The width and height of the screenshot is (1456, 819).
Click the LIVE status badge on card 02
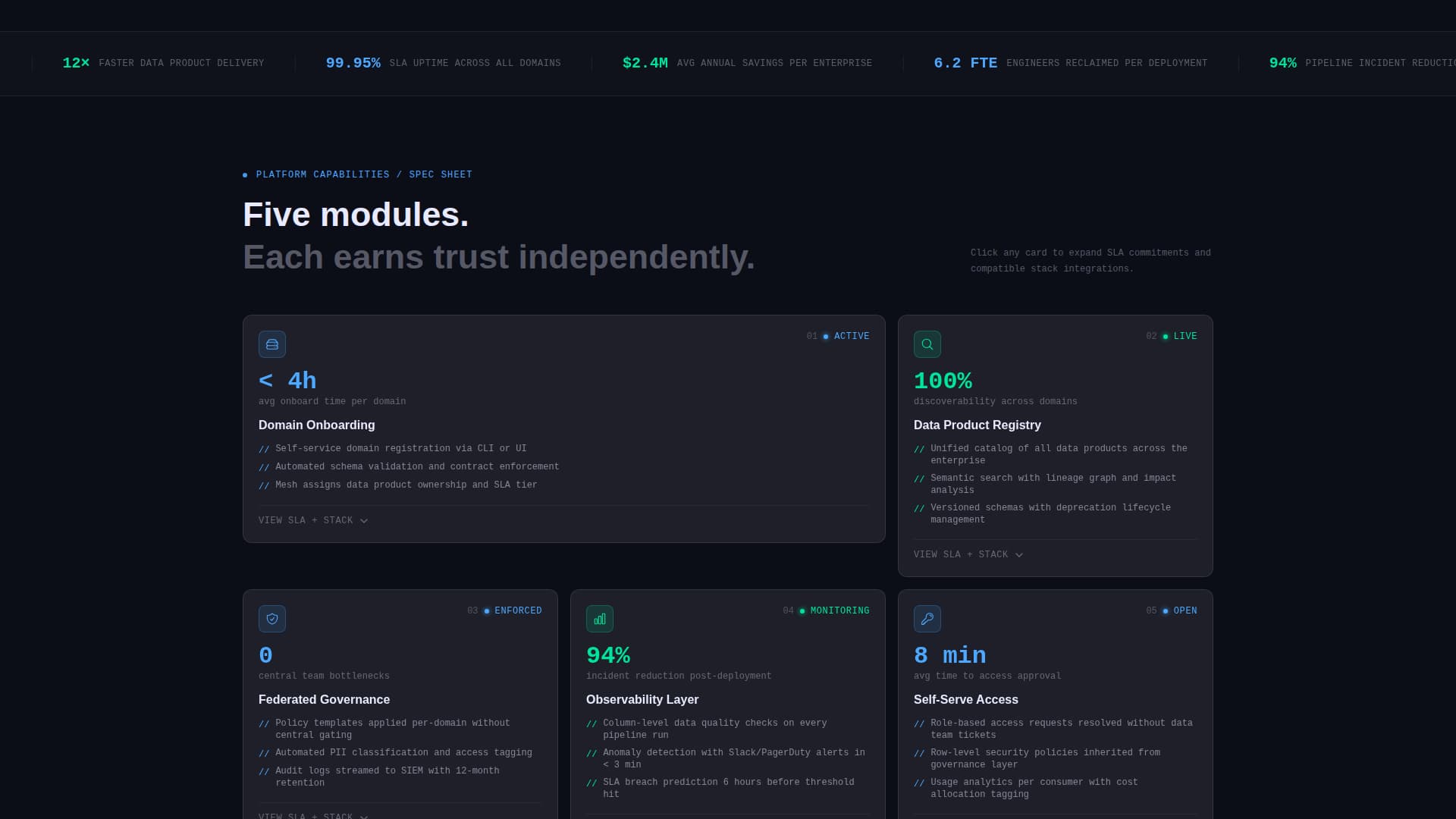pos(1180,336)
